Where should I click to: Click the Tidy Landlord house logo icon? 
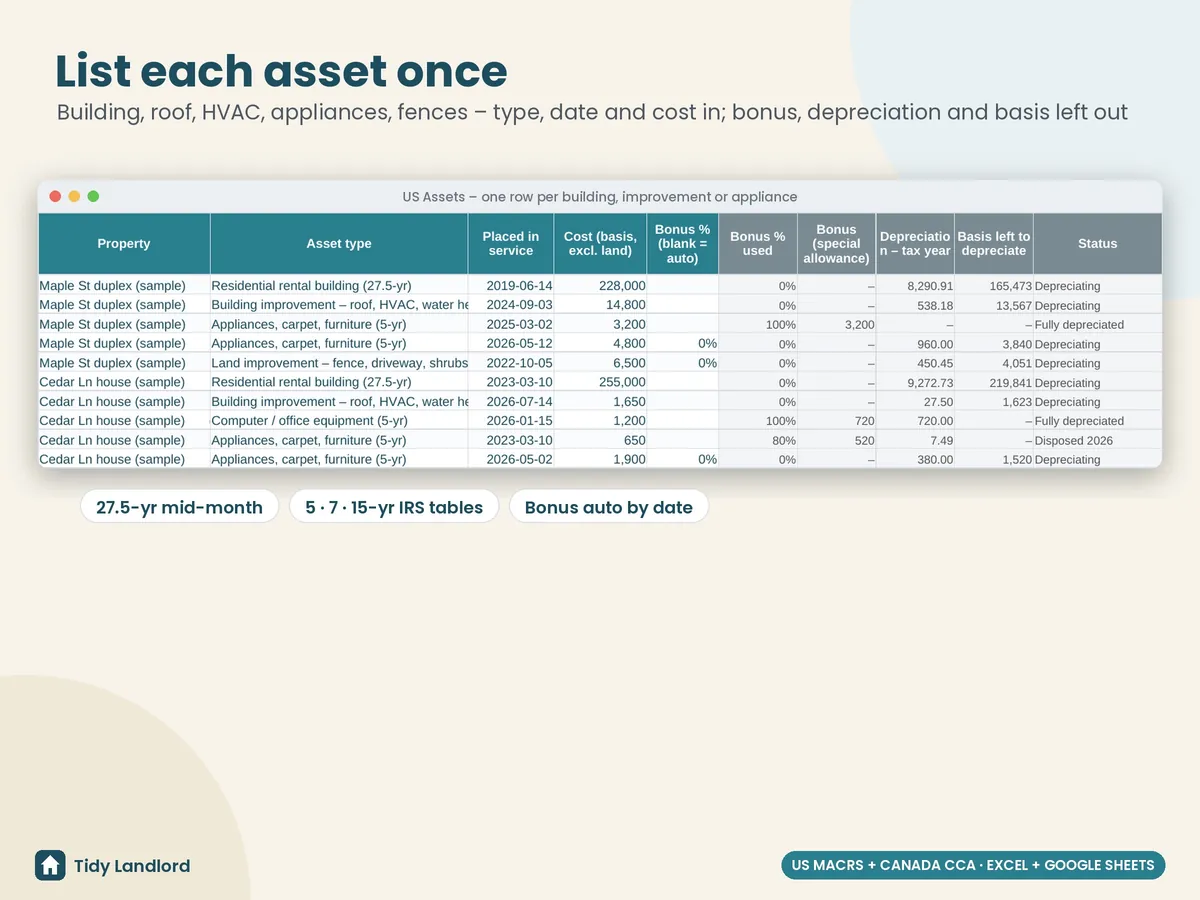tap(50, 865)
